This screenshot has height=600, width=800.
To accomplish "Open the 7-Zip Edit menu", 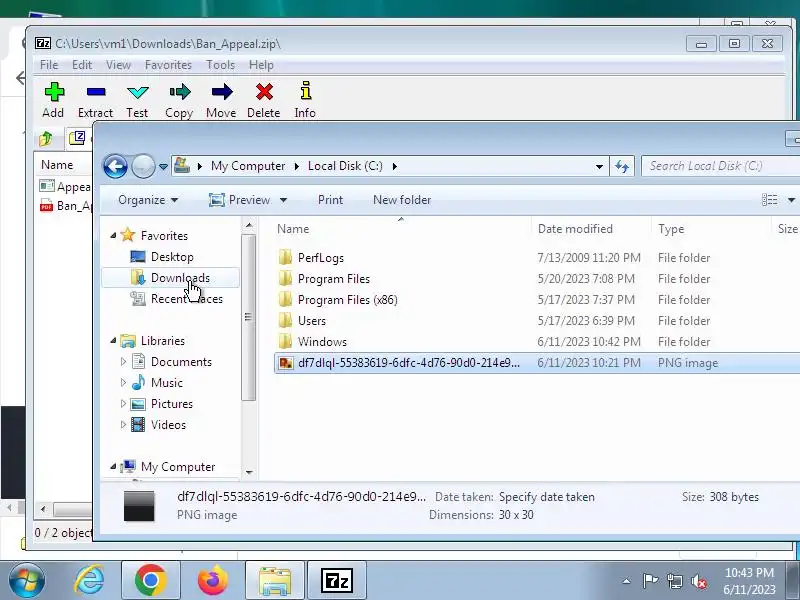I will [x=82, y=65].
